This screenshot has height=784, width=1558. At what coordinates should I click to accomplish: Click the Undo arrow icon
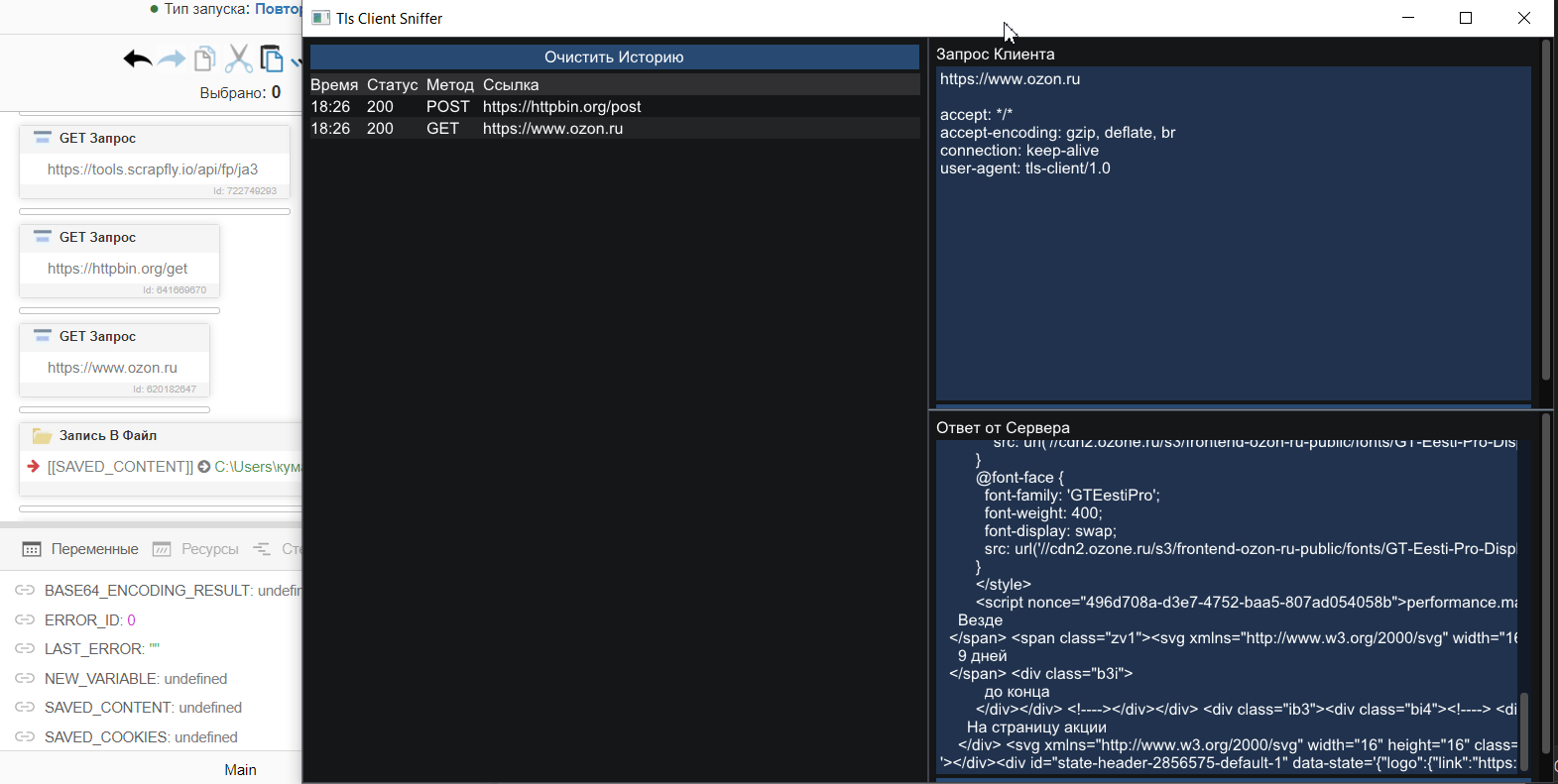click(137, 59)
